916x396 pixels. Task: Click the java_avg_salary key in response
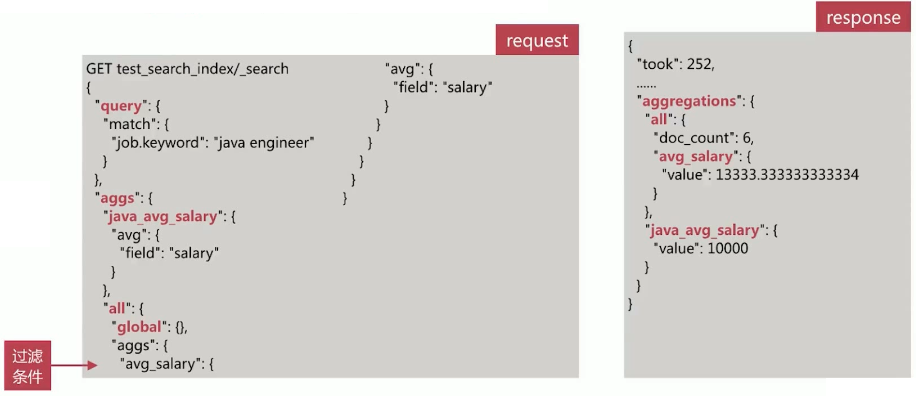point(705,230)
